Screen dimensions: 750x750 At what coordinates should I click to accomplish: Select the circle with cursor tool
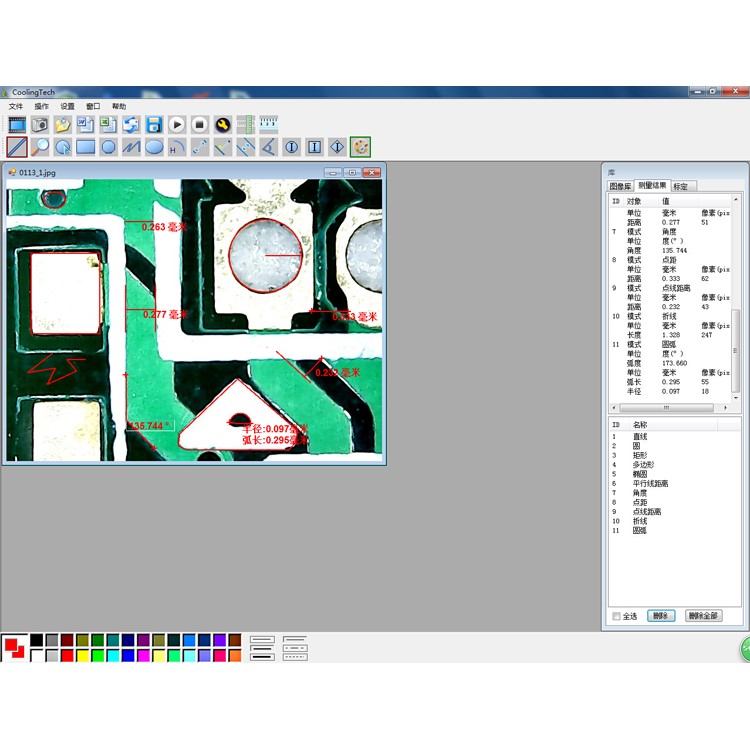[63, 147]
